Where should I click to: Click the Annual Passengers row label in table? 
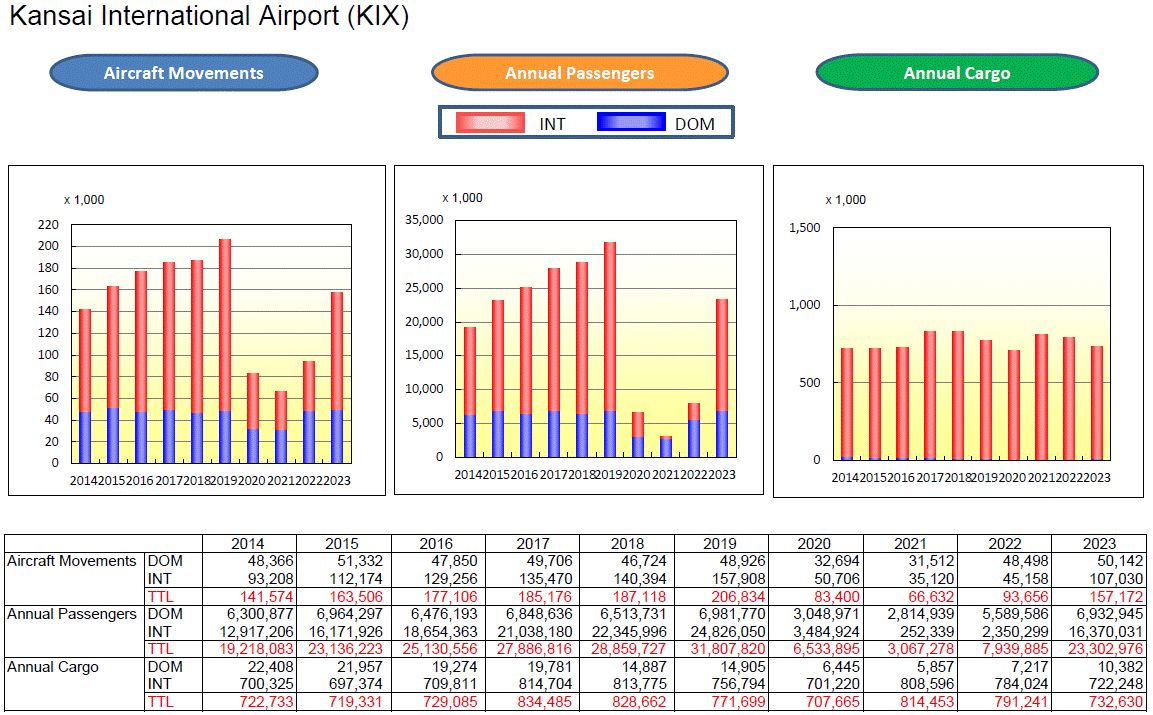pyautogui.click(x=72, y=614)
